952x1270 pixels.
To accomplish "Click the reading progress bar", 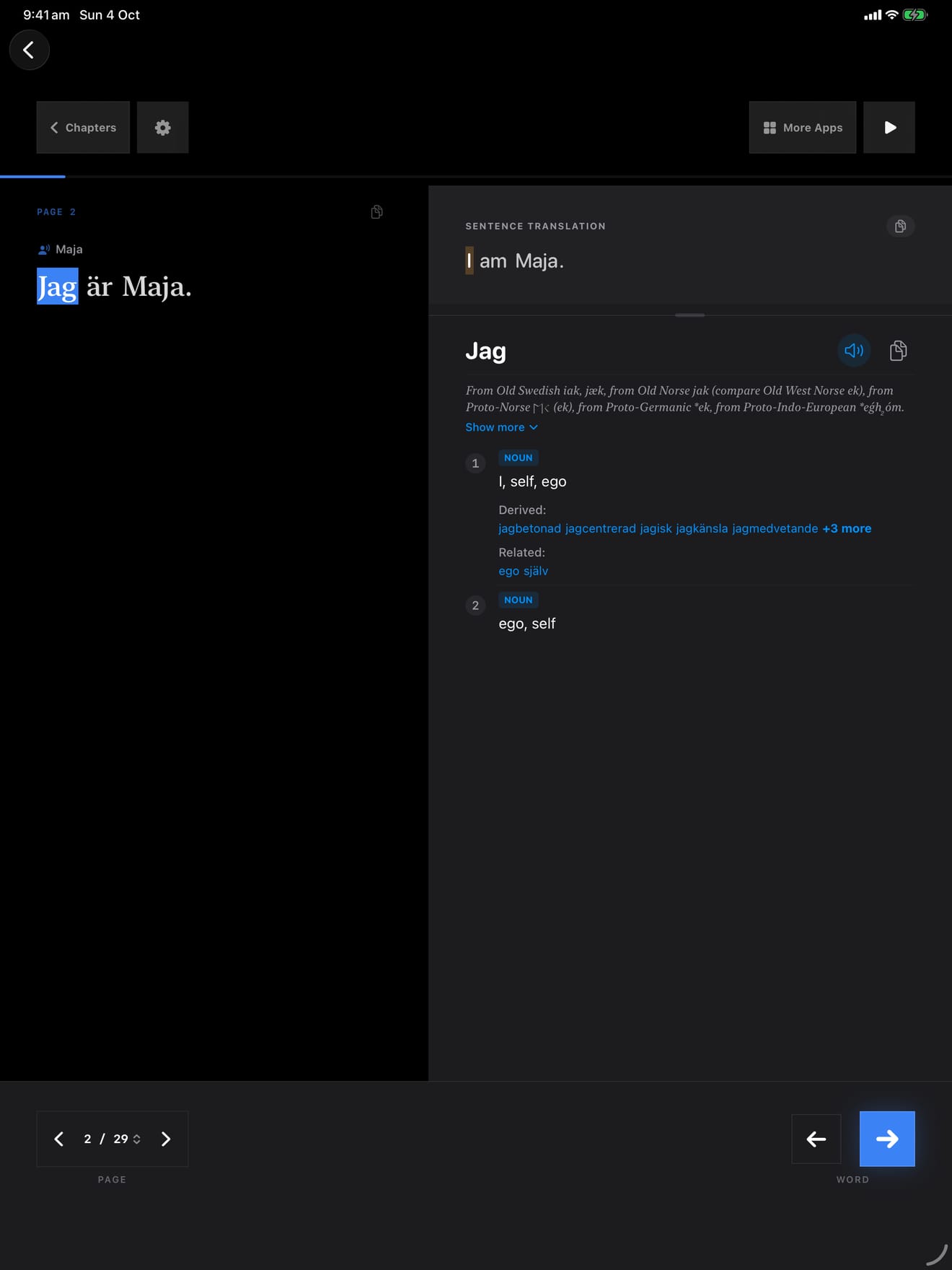I will [476, 176].
